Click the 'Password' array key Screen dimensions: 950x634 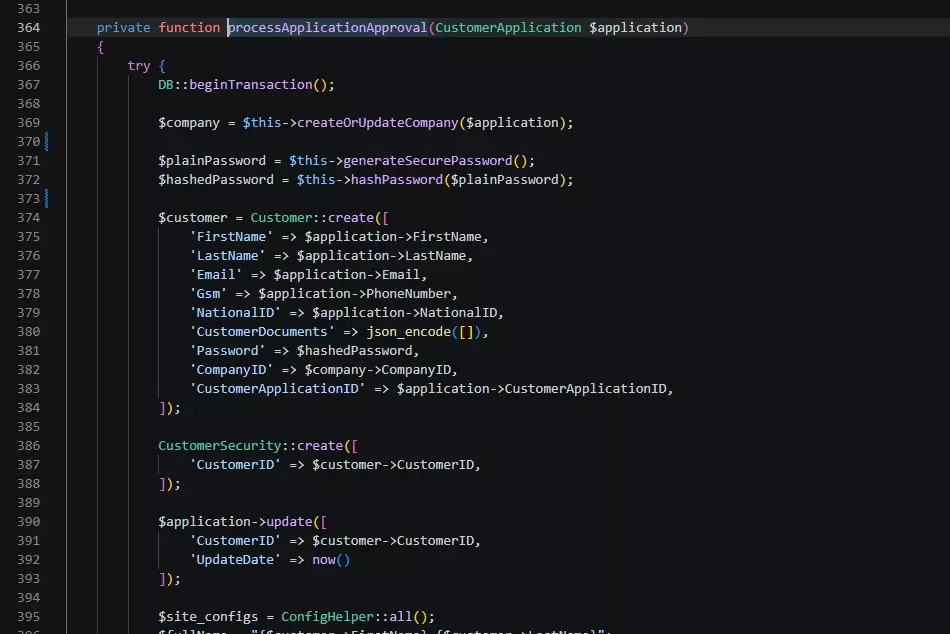click(x=227, y=350)
